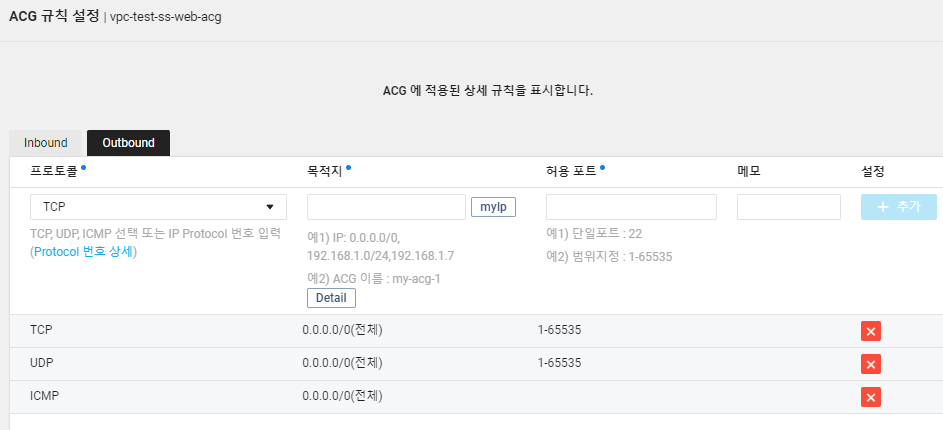Open the protocol TCP dropdown
943x430 pixels.
[158, 207]
